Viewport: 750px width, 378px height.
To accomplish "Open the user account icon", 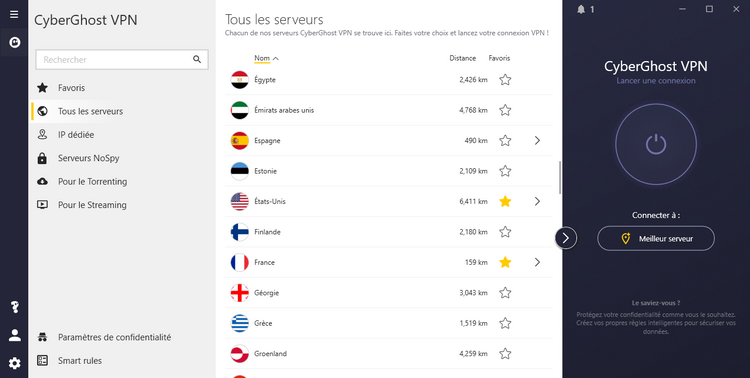I will (14, 335).
